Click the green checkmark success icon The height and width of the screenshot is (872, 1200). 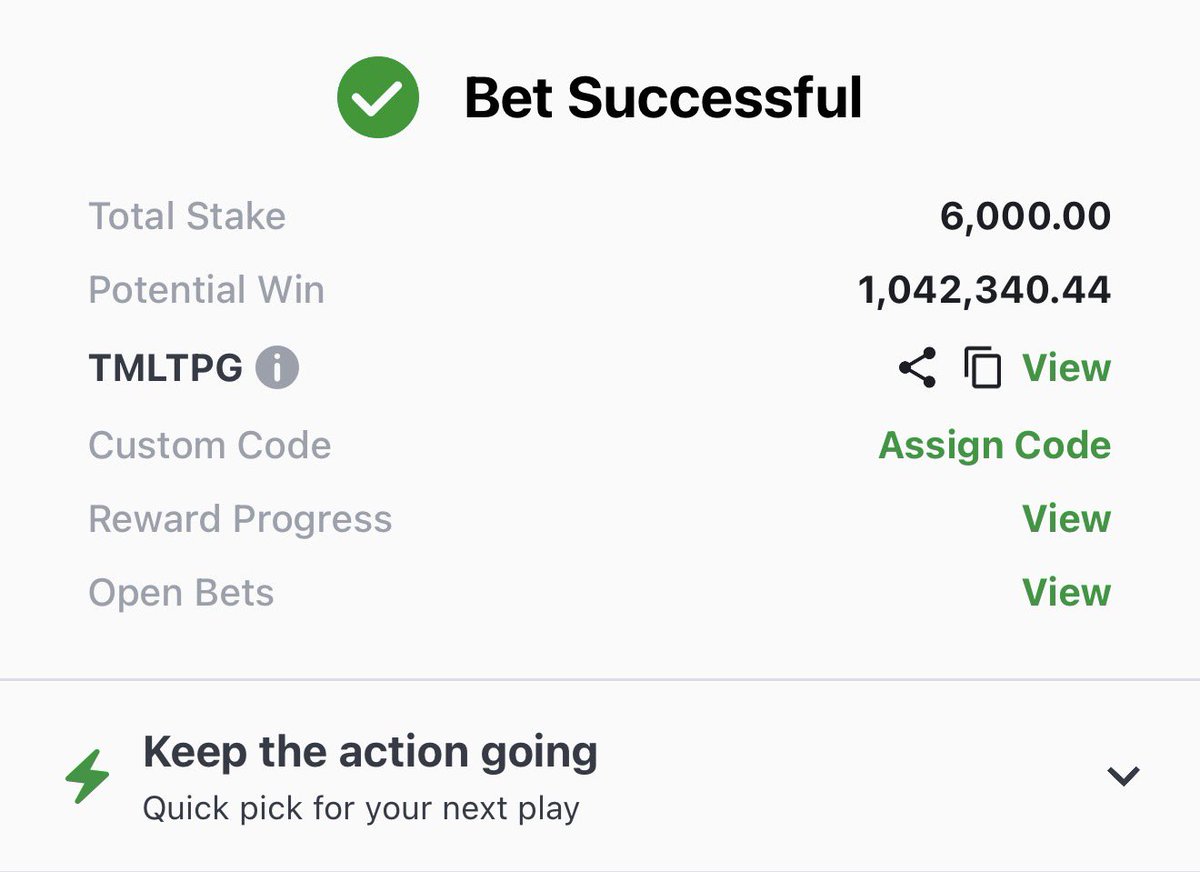[x=378, y=97]
